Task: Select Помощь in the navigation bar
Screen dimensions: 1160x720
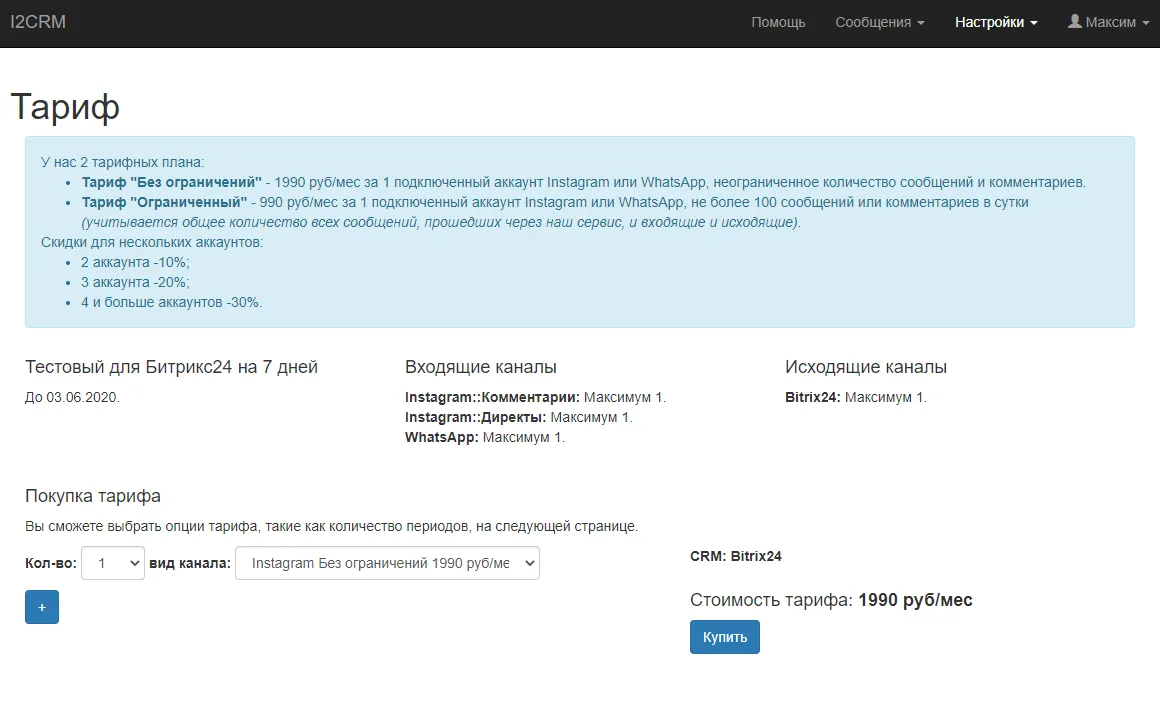Action: tap(778, 21)
